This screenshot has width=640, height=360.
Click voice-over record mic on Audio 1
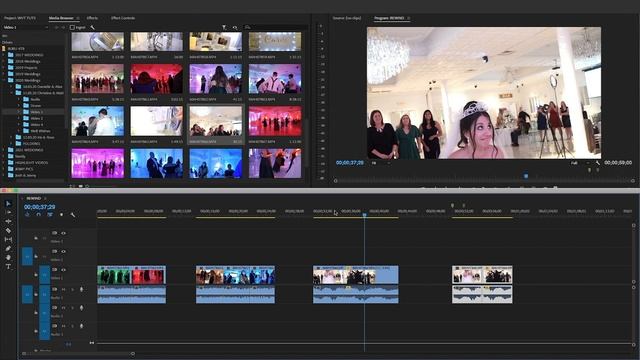pos(82,289)
